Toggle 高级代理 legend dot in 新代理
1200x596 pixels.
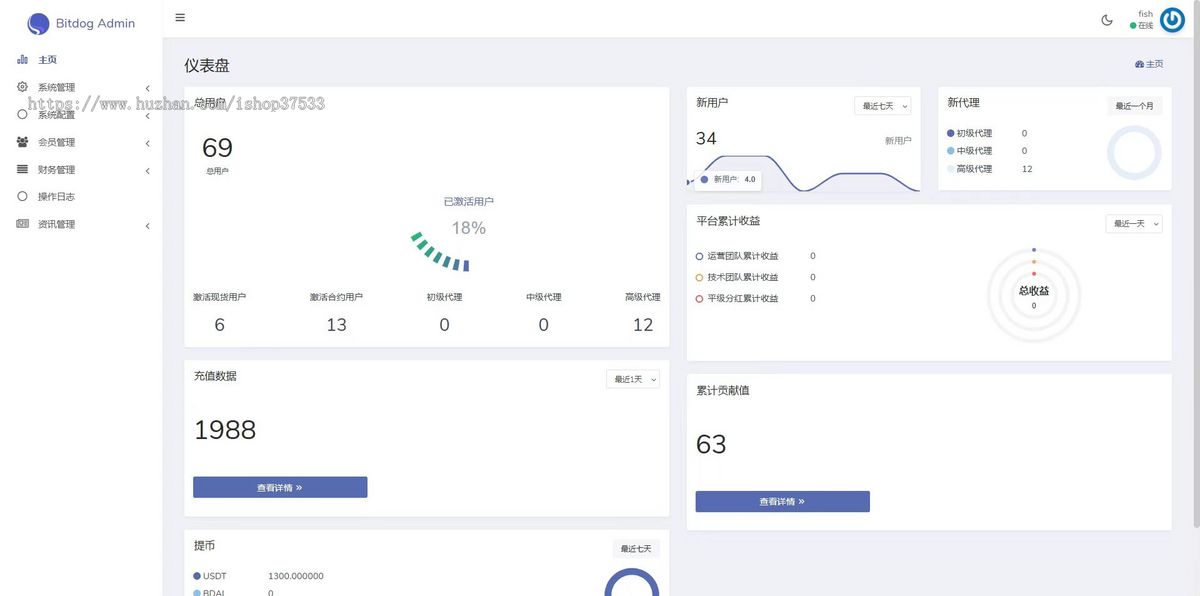951,169
